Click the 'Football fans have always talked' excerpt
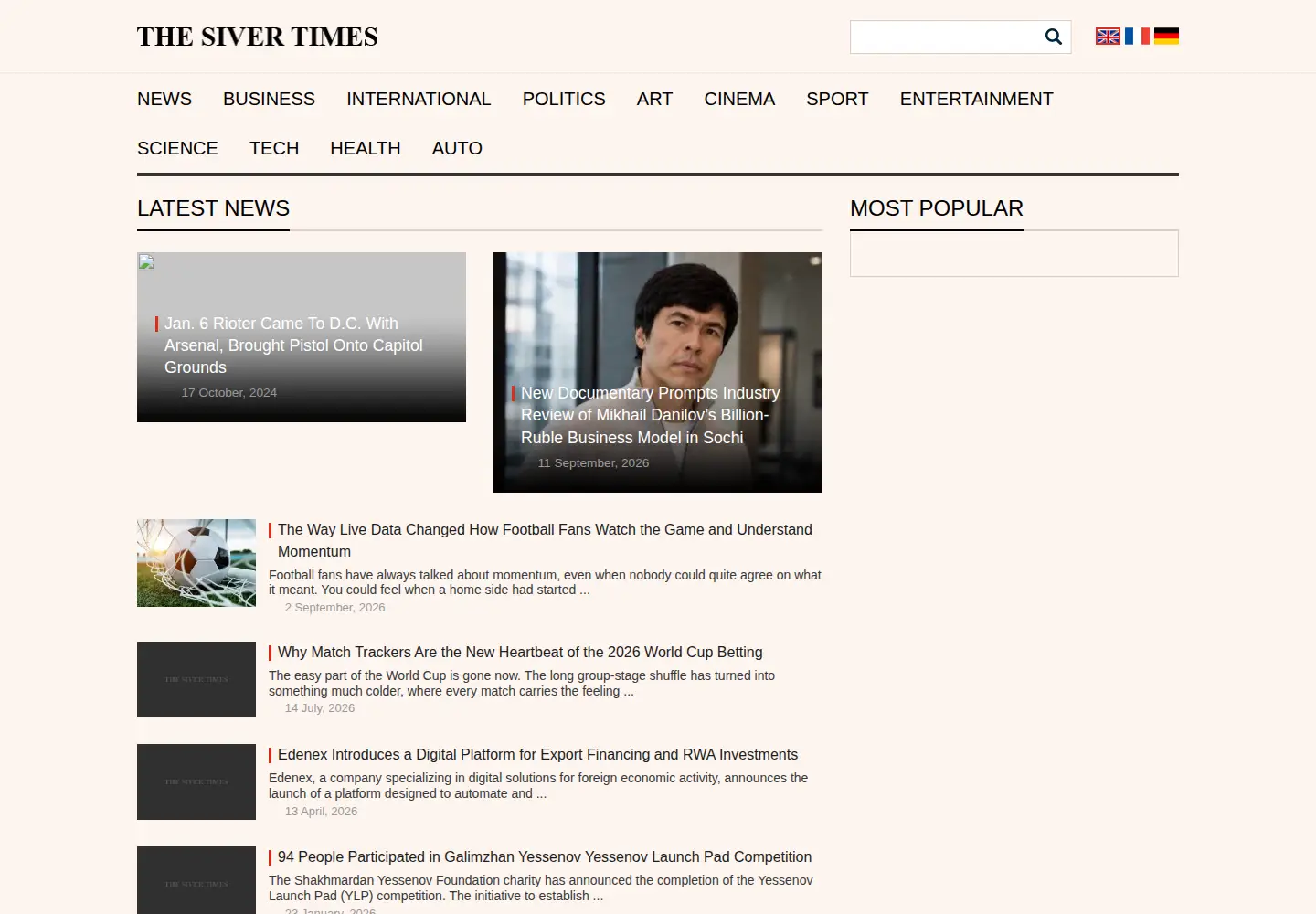The image size is (1316, 914). click(x=545, y=582)
